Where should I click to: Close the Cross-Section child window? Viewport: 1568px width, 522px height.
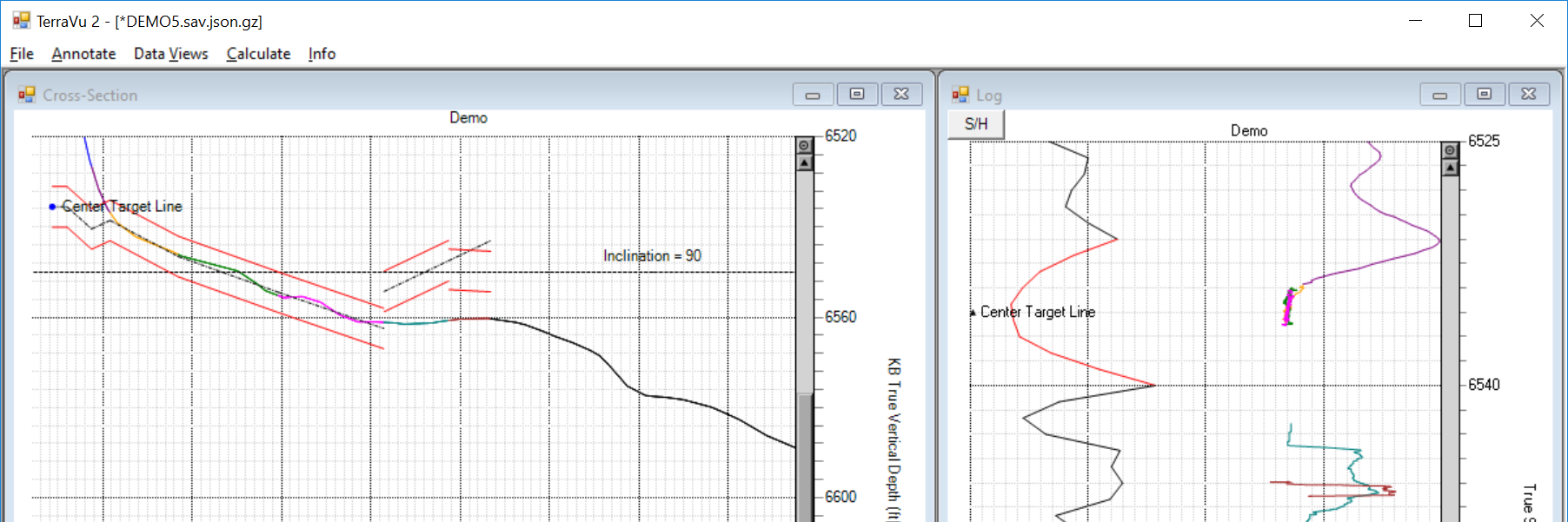point(901,95)
